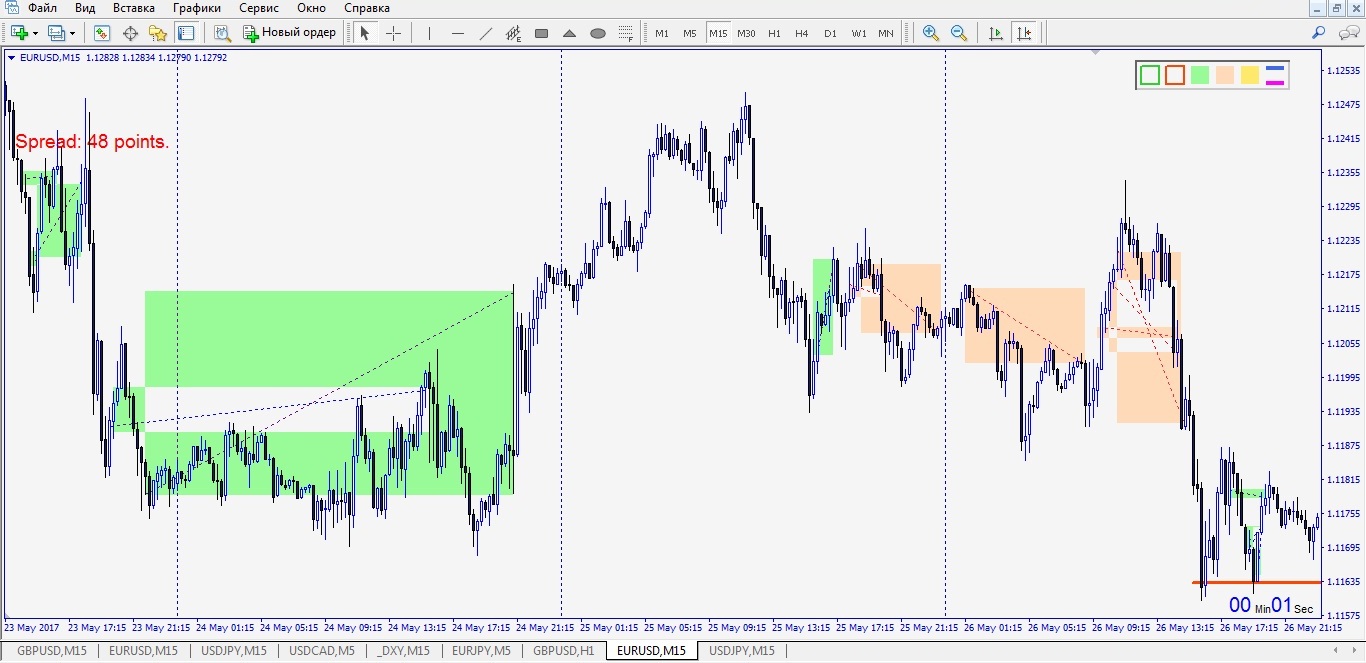Image resolution: width=1366 pixels, height=663 pixels.
Task: Select the crosshair cursor tool
Action: point(394,33)
